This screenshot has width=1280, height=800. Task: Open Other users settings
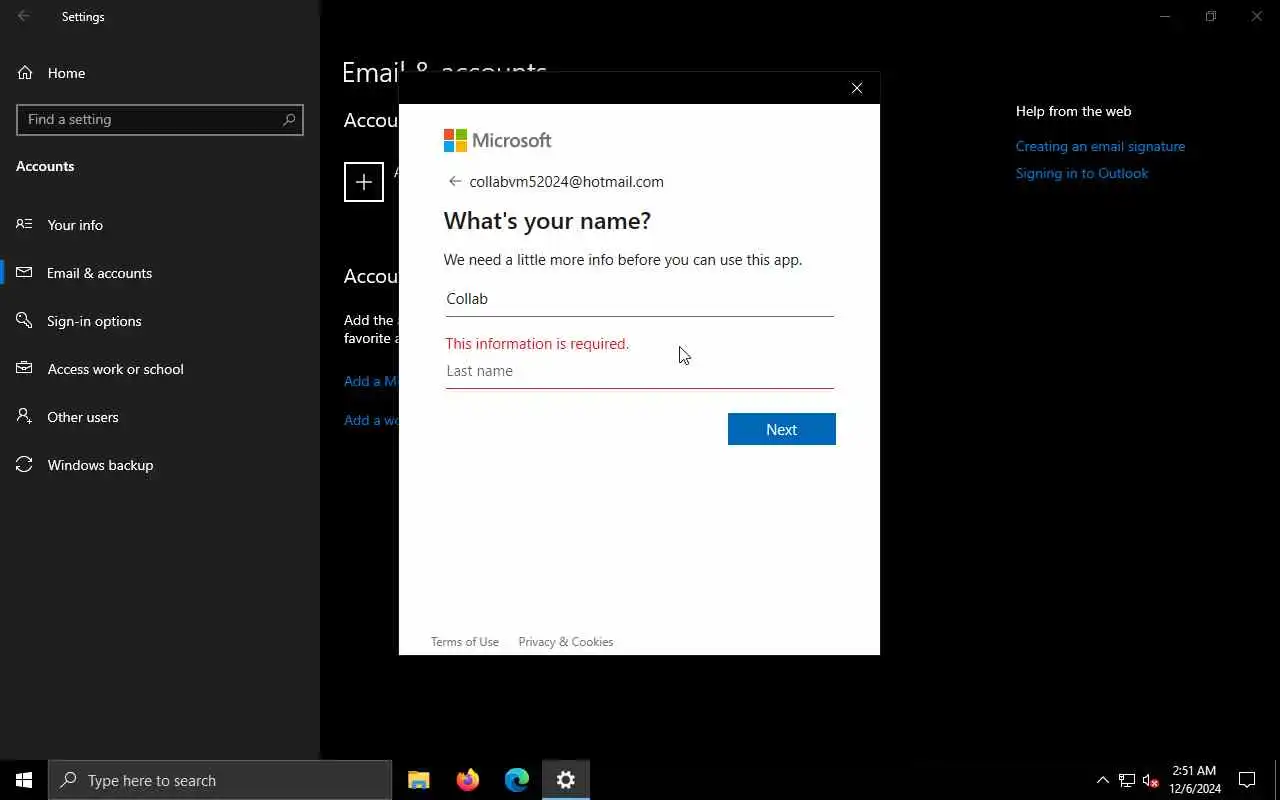click(x=160, y=417)
